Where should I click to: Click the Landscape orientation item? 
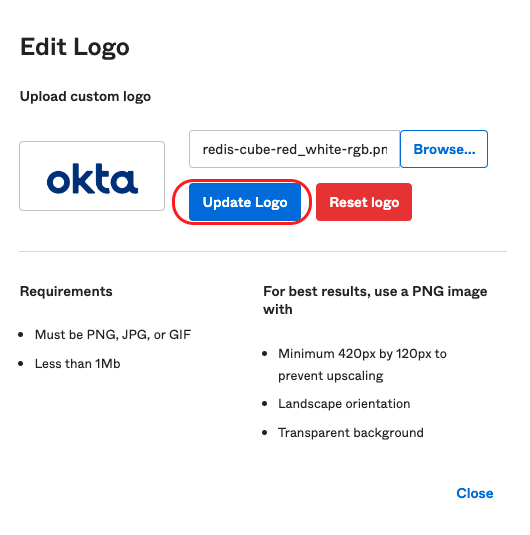[x=344, y=404]
